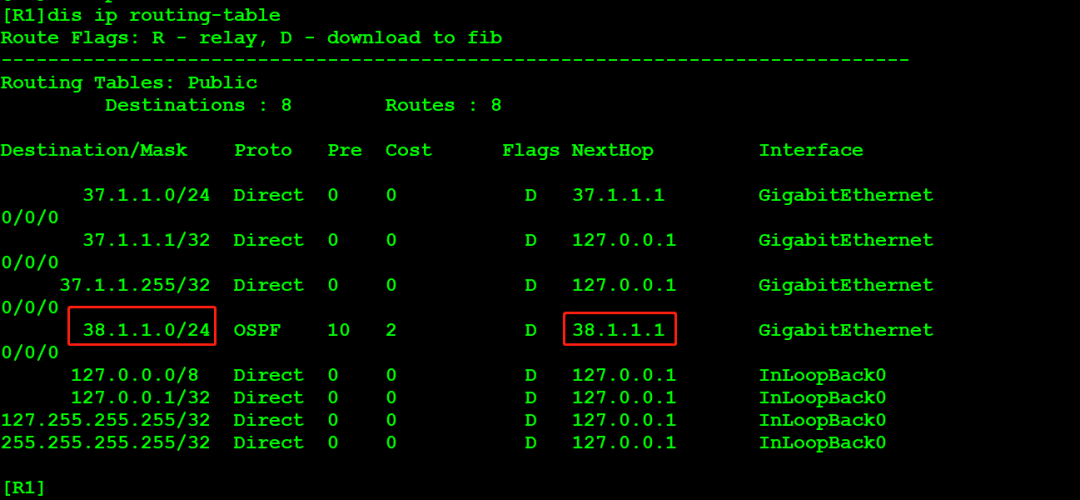Select the 'Routes : 8' count
Image resolution: width=1080 pixels, height=500 pixels.
(443, 105)
